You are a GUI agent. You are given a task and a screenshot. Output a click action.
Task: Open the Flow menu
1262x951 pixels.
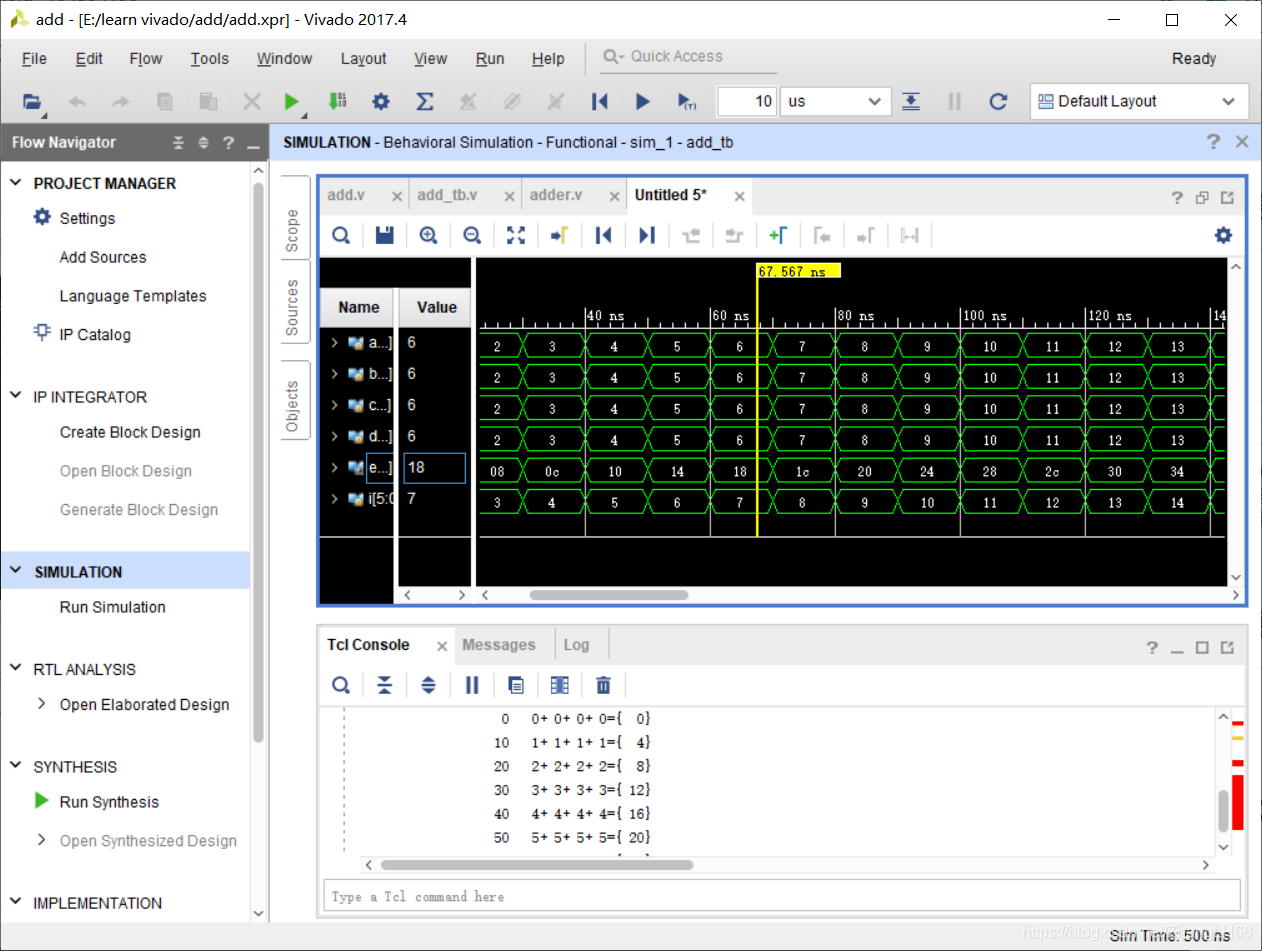146,59
